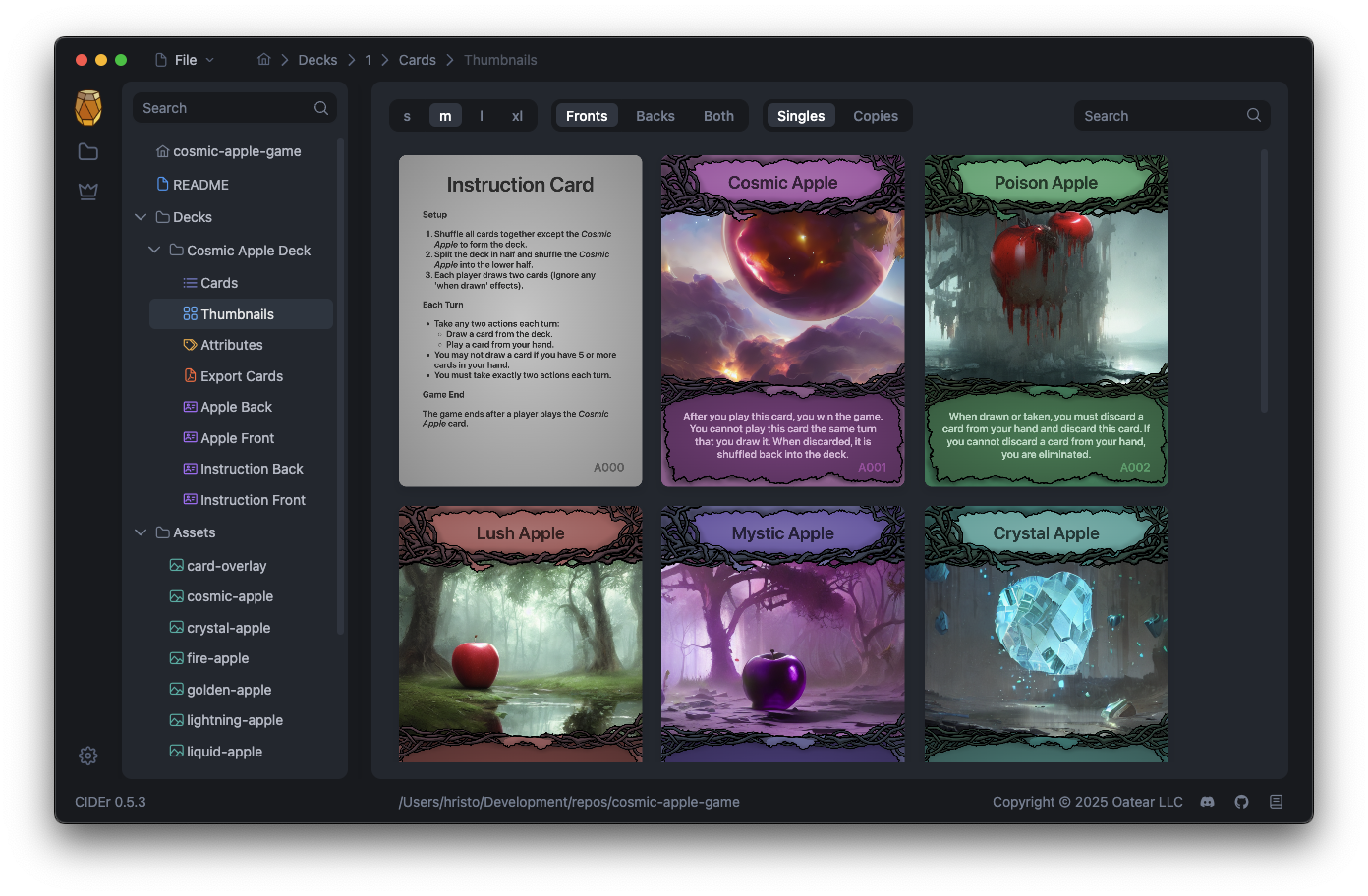1368x896 pixels.
Task: Collapse the Assets folder chevron
Action: pos(141,532)
